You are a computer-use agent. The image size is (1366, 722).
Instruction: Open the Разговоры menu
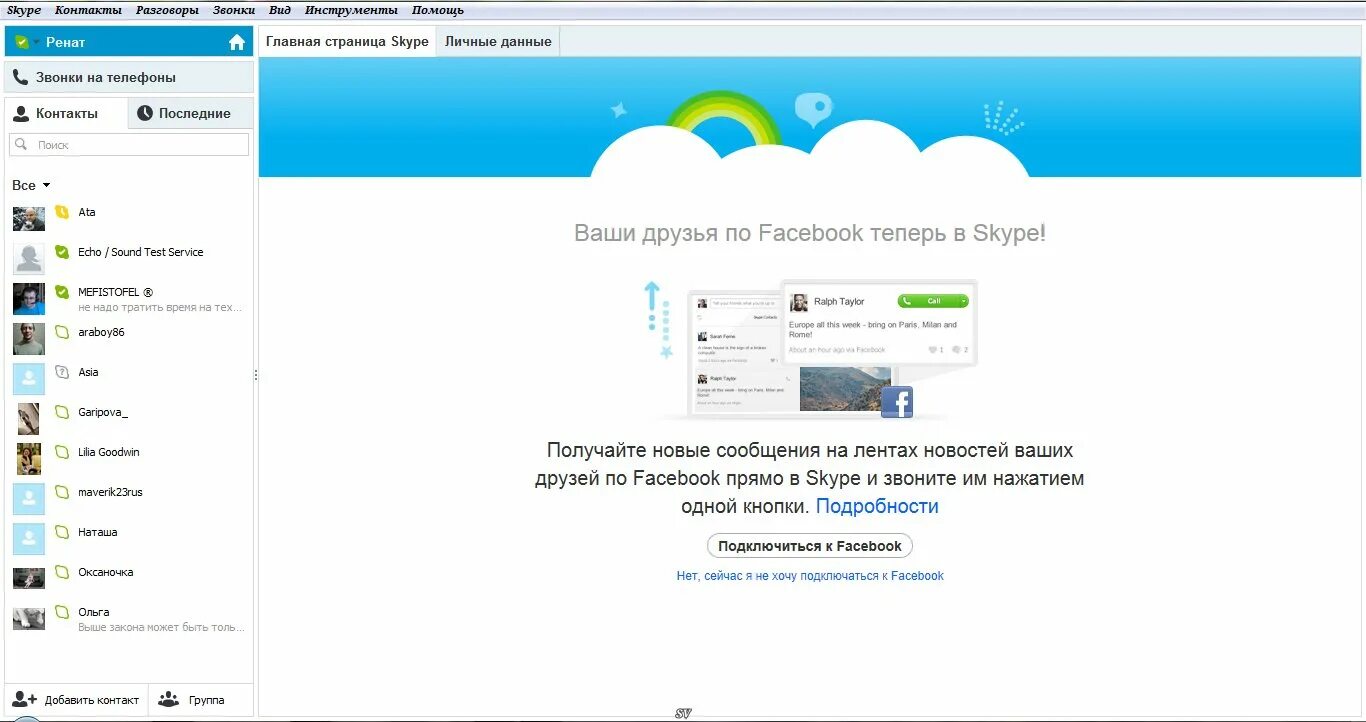tap(167, 10)
